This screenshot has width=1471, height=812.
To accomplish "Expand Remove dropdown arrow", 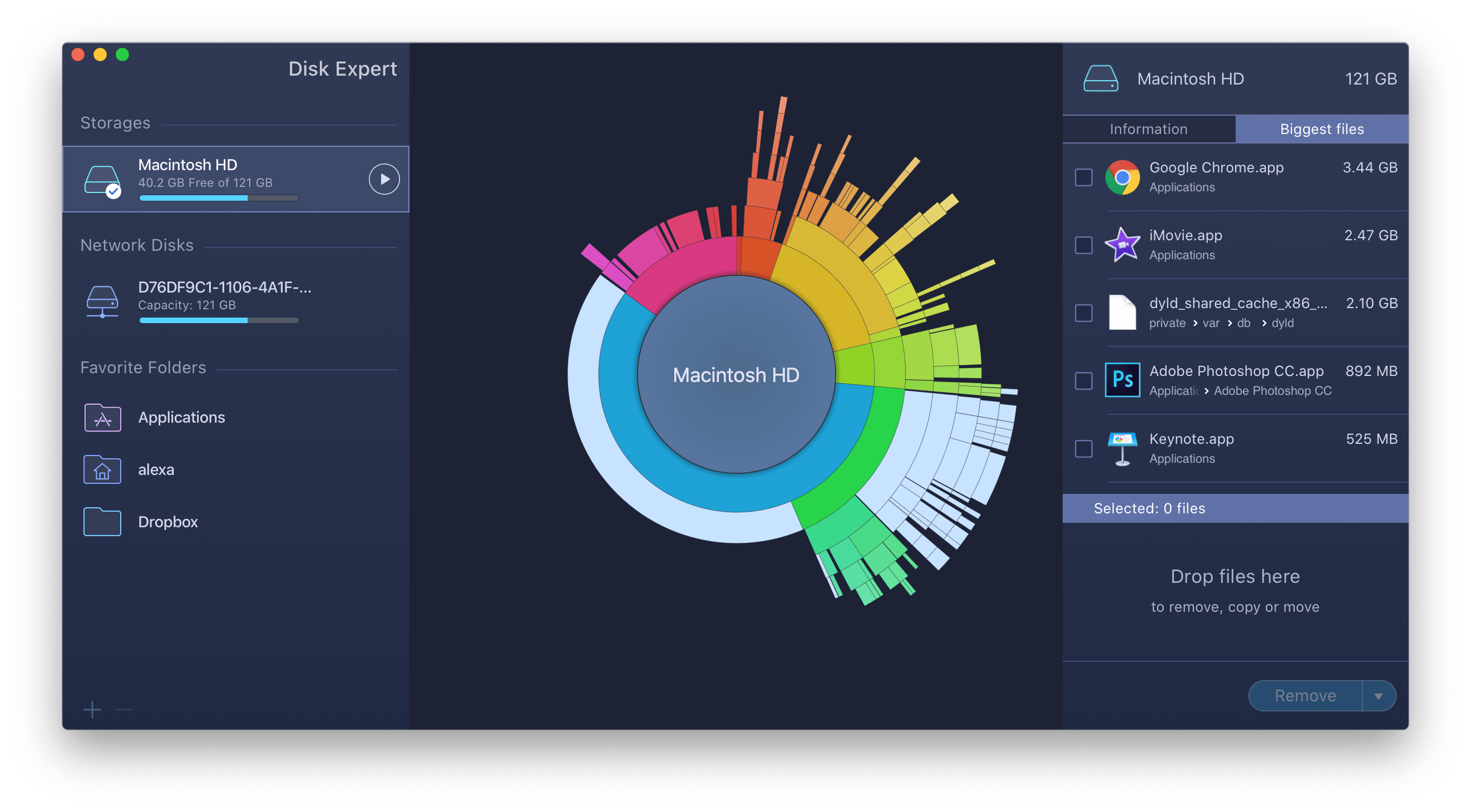I will tap(1378, 696).
